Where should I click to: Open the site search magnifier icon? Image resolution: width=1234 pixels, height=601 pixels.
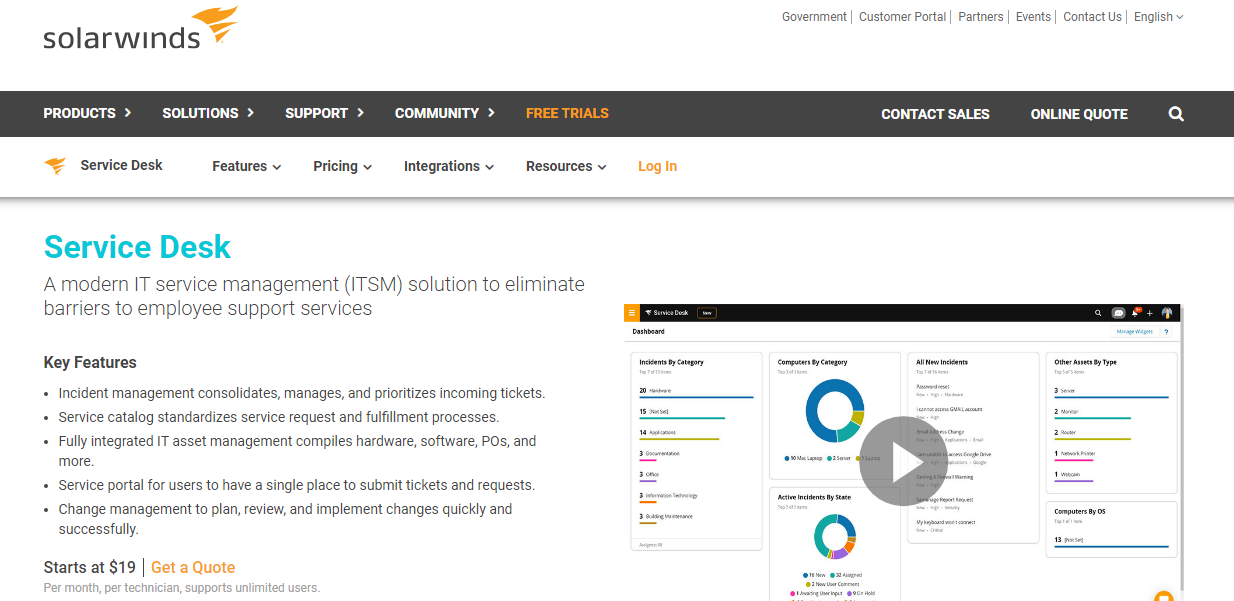point(1176,114)
